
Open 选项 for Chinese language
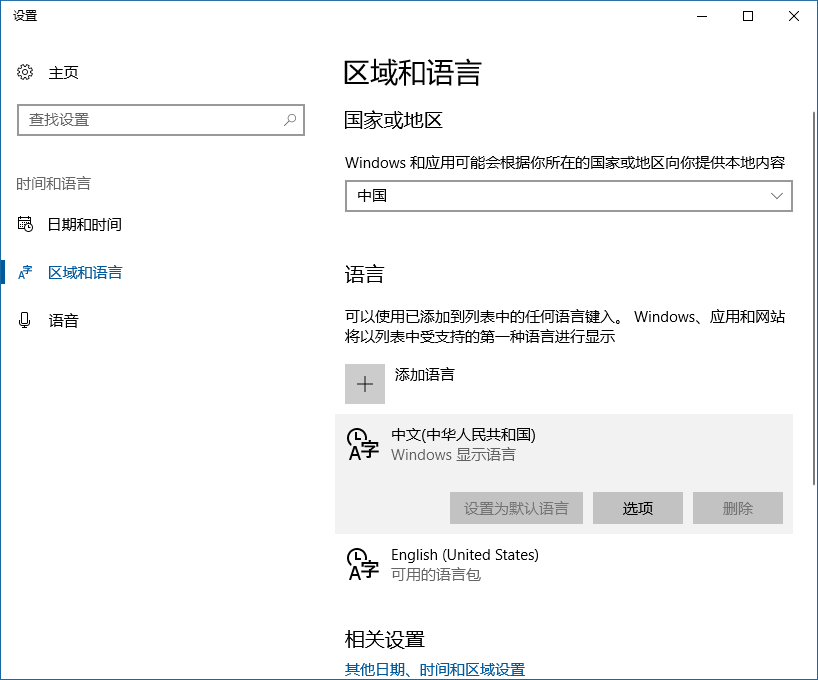637,508
